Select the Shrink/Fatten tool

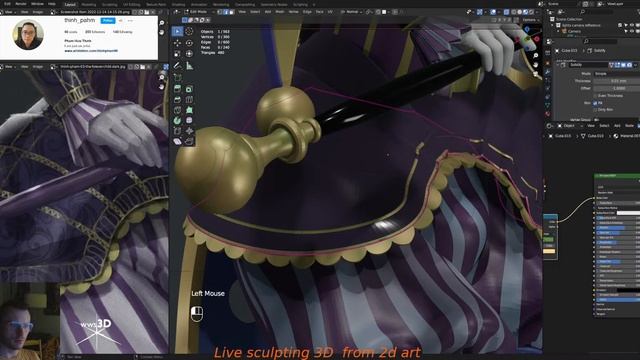[189, 131]
